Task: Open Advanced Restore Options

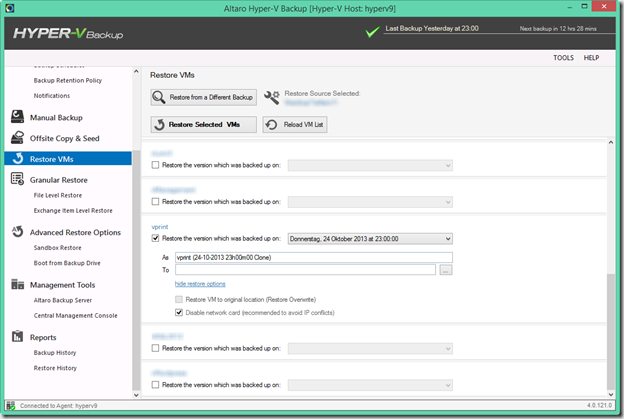Action: [x=75, y=232]
